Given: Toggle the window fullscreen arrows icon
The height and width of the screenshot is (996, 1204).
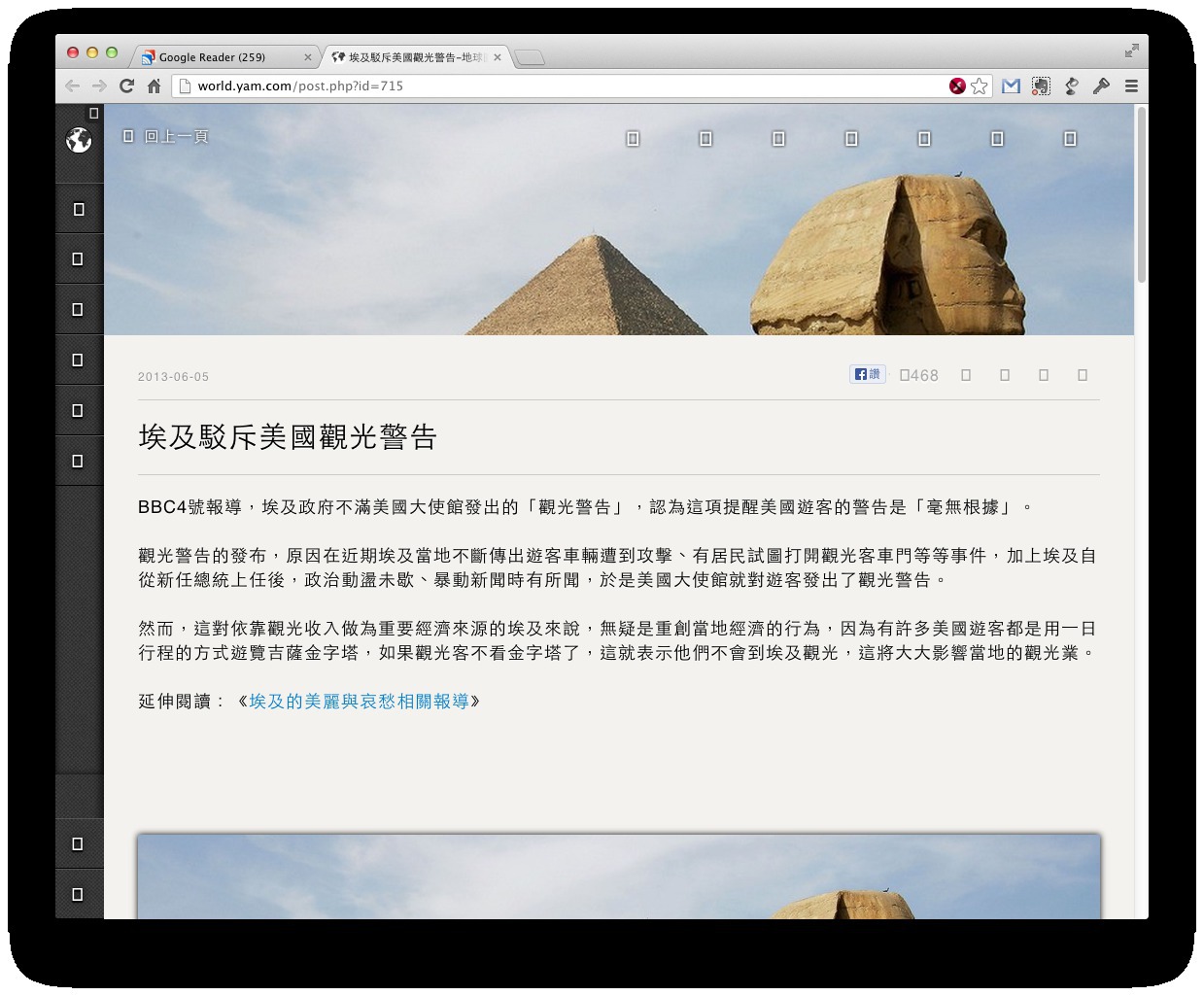Looking at the screenshot, I should click(x=1131, y=51).
